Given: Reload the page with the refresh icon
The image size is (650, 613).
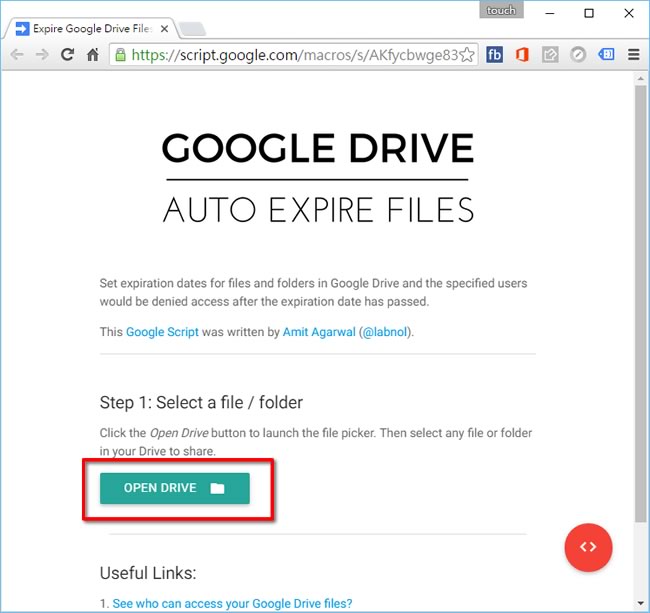Looking at the screenshot, I should tap(67, 54).
